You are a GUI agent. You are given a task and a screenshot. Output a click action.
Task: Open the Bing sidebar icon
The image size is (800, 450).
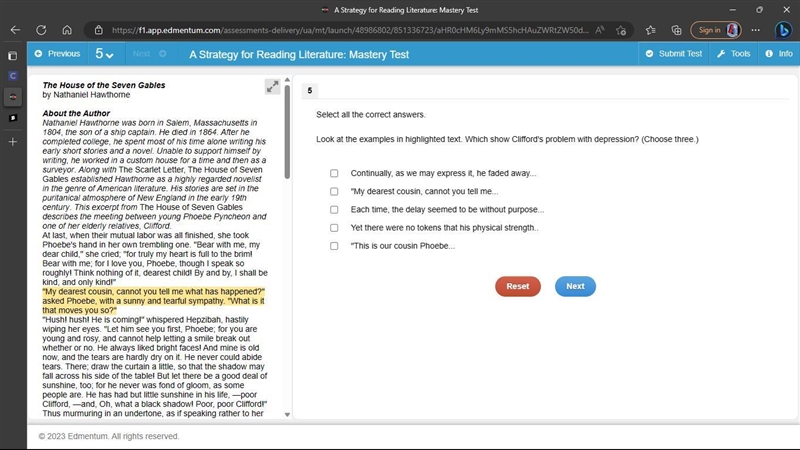pyautogui.click(x=783, y=30)
